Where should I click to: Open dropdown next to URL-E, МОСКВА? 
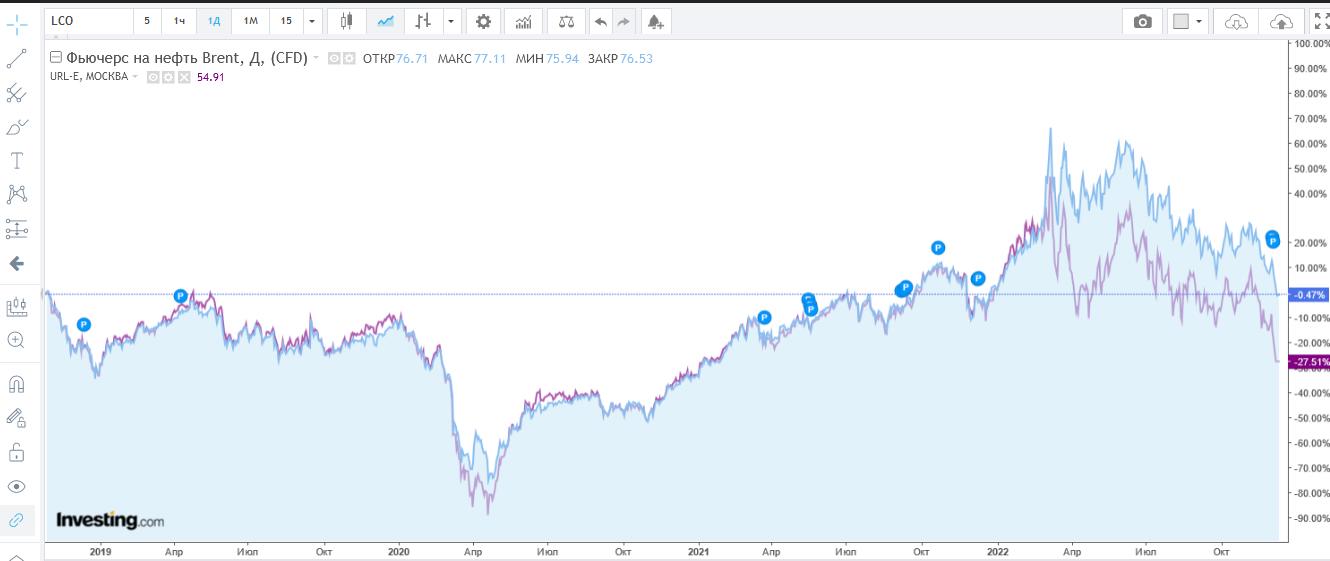pyautogui.click(x=135, y=76)
